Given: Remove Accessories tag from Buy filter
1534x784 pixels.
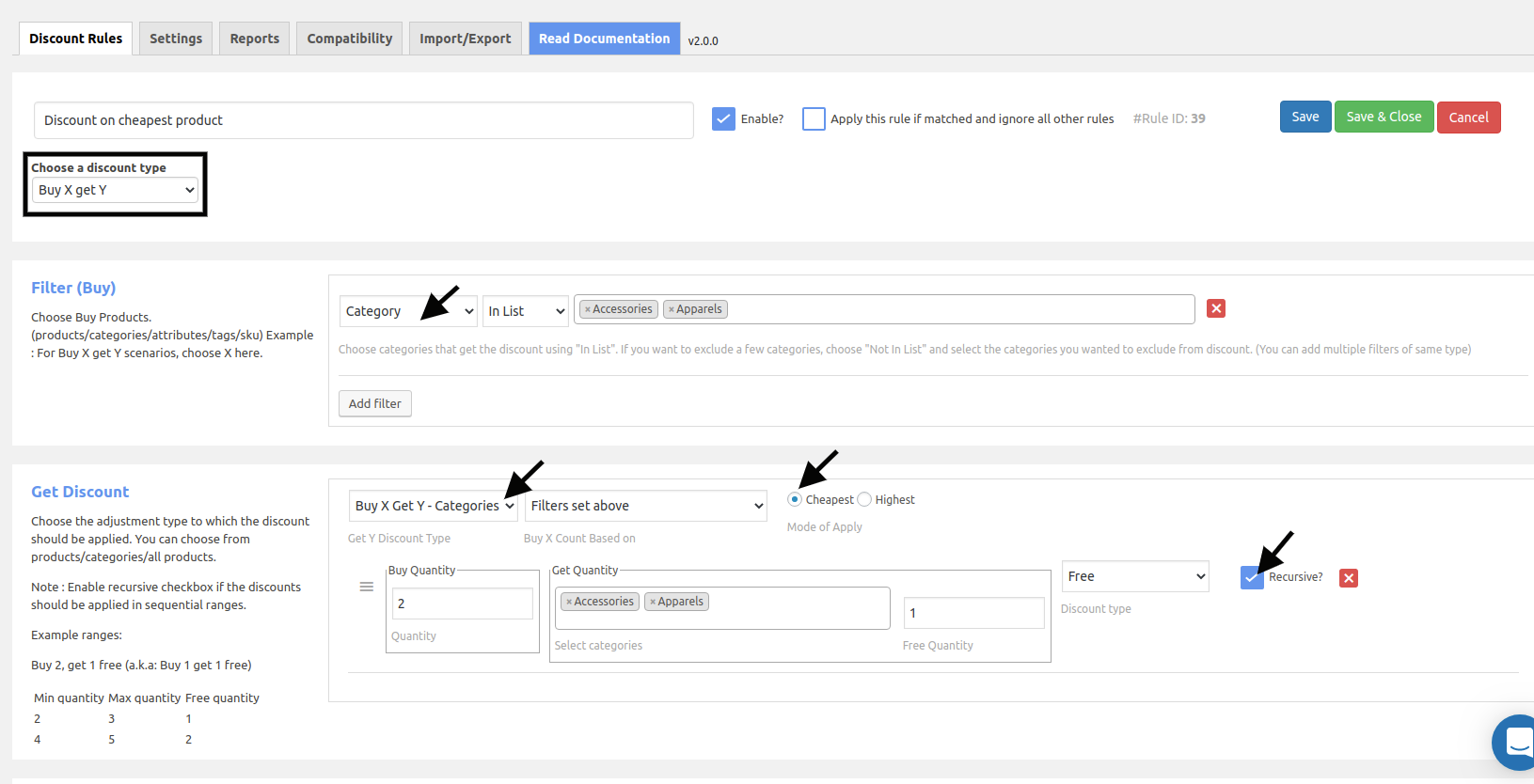Looking at the screenshot, I should [588, 309].
